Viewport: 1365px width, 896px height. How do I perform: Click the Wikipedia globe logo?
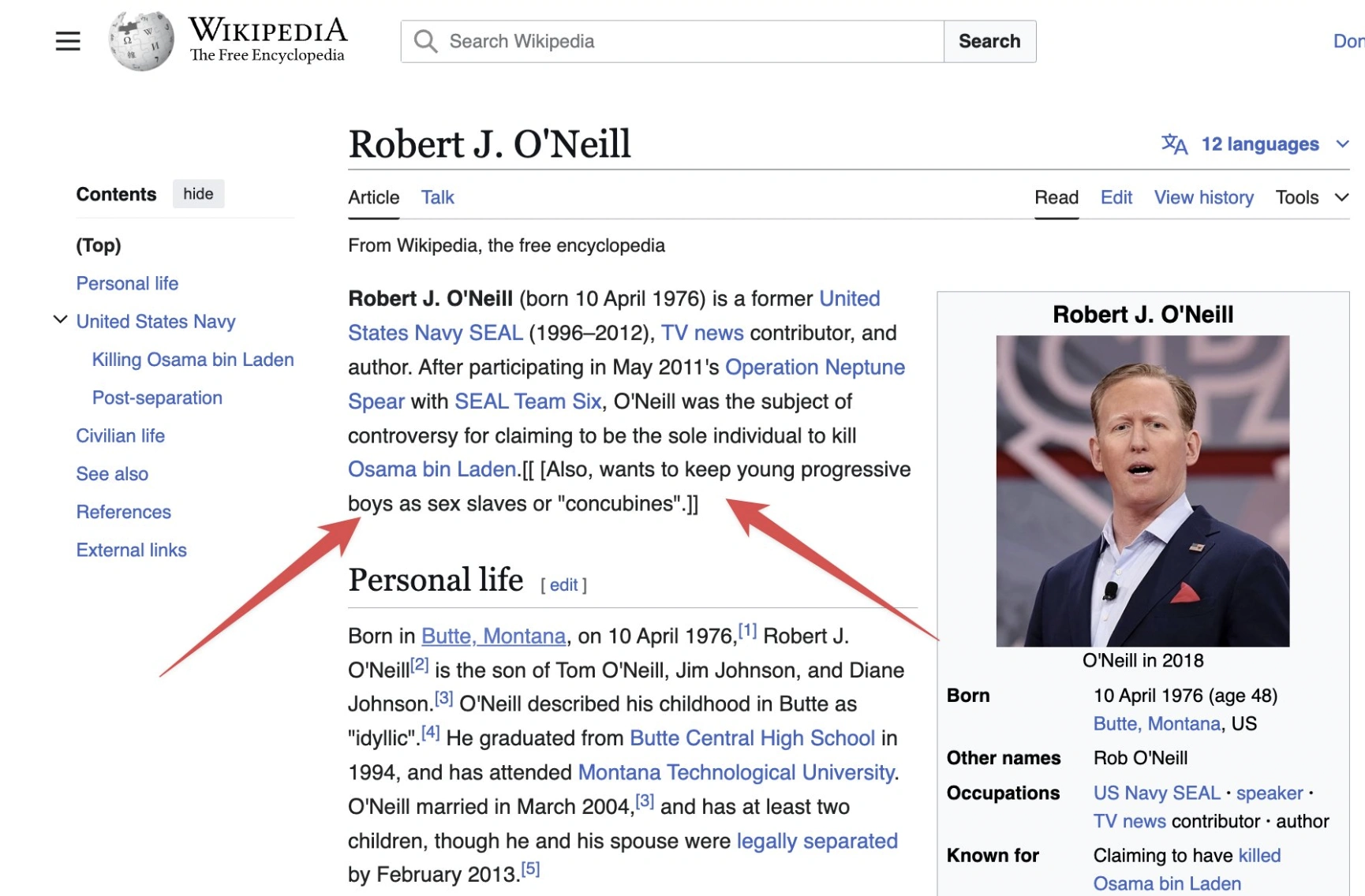coord(140,41)
